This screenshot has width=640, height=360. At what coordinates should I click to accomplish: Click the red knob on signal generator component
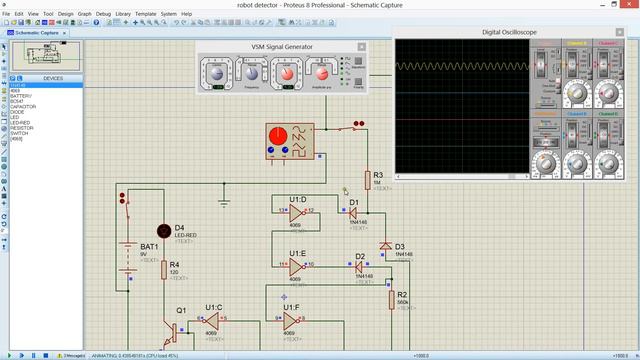click(x=278, y=136)
